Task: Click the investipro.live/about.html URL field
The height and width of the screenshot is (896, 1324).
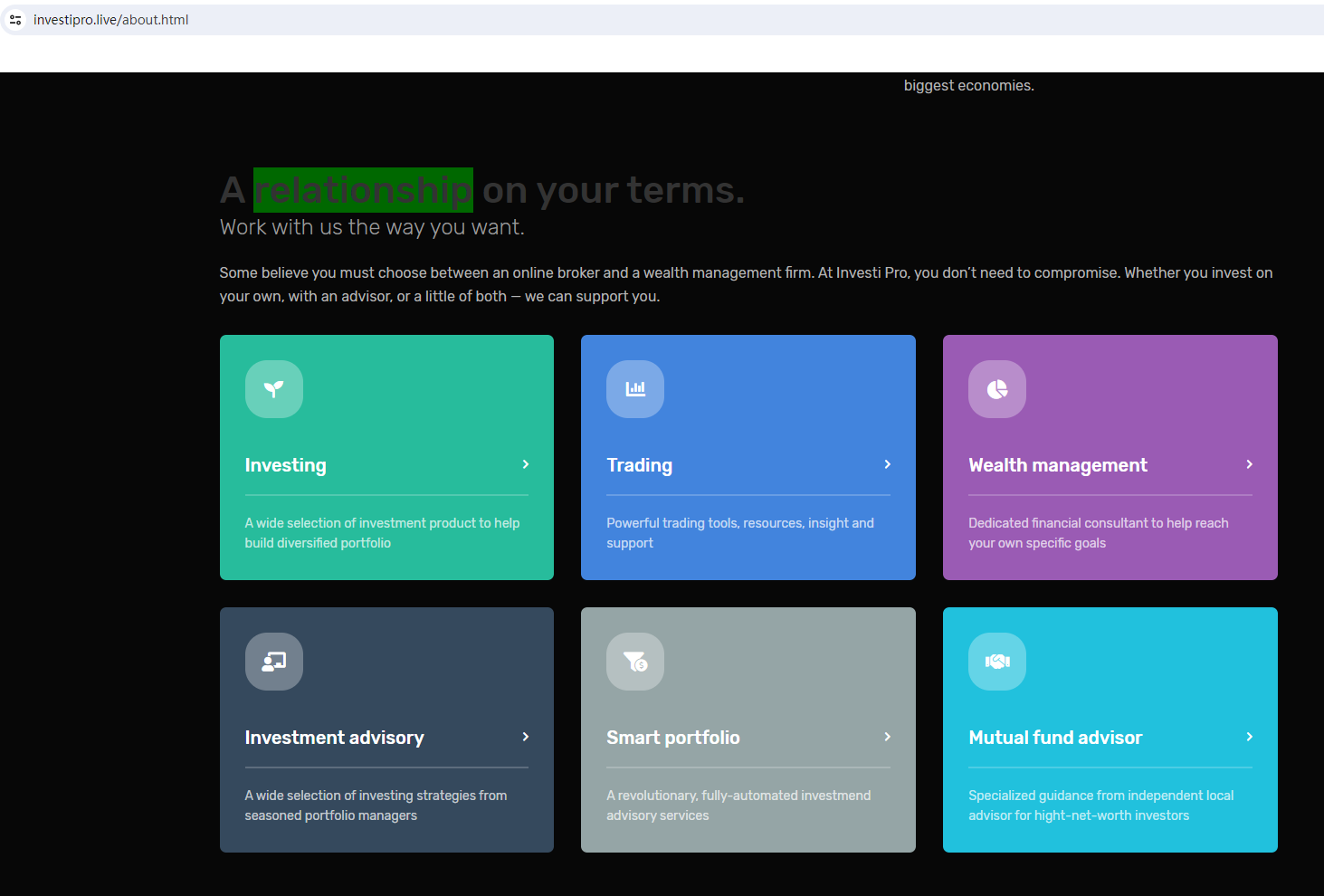Action: 110,20
